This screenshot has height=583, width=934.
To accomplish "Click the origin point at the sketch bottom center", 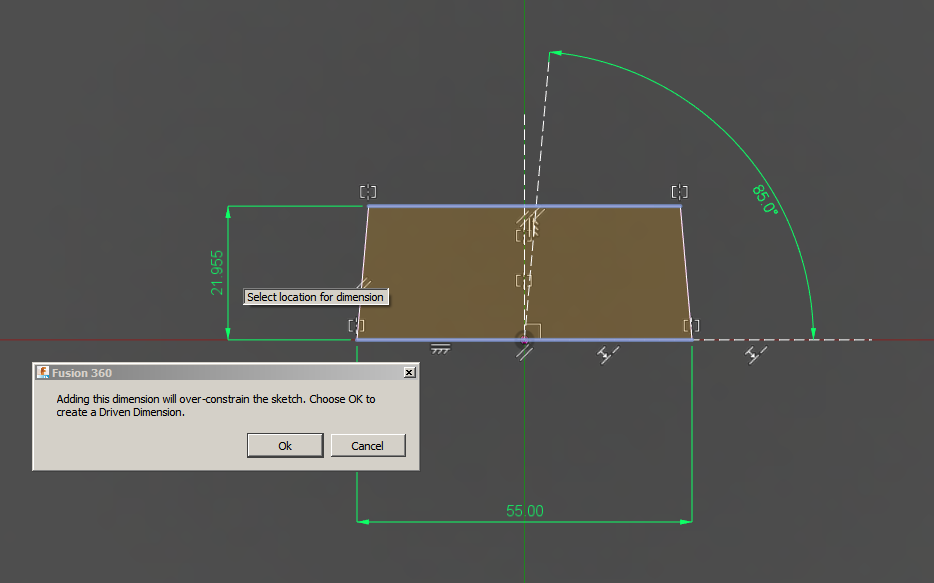I will tap(523, 338).
